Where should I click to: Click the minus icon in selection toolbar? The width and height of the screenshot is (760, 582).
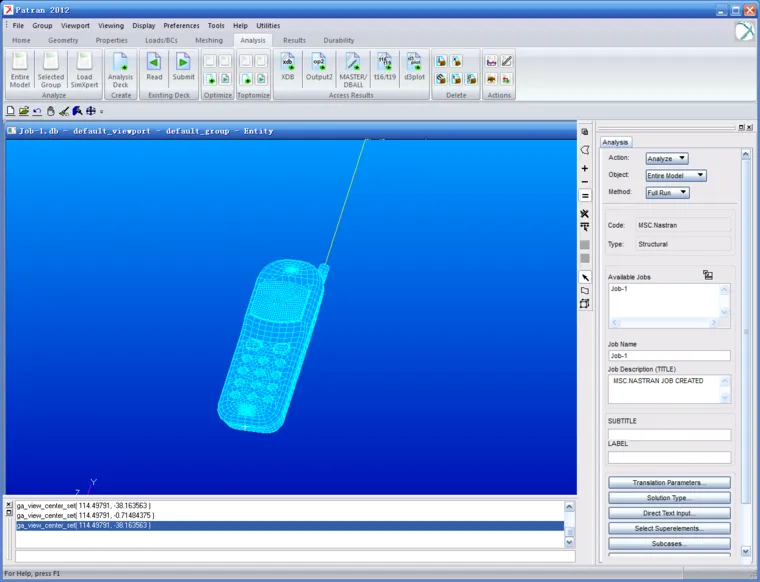(585, 182)
